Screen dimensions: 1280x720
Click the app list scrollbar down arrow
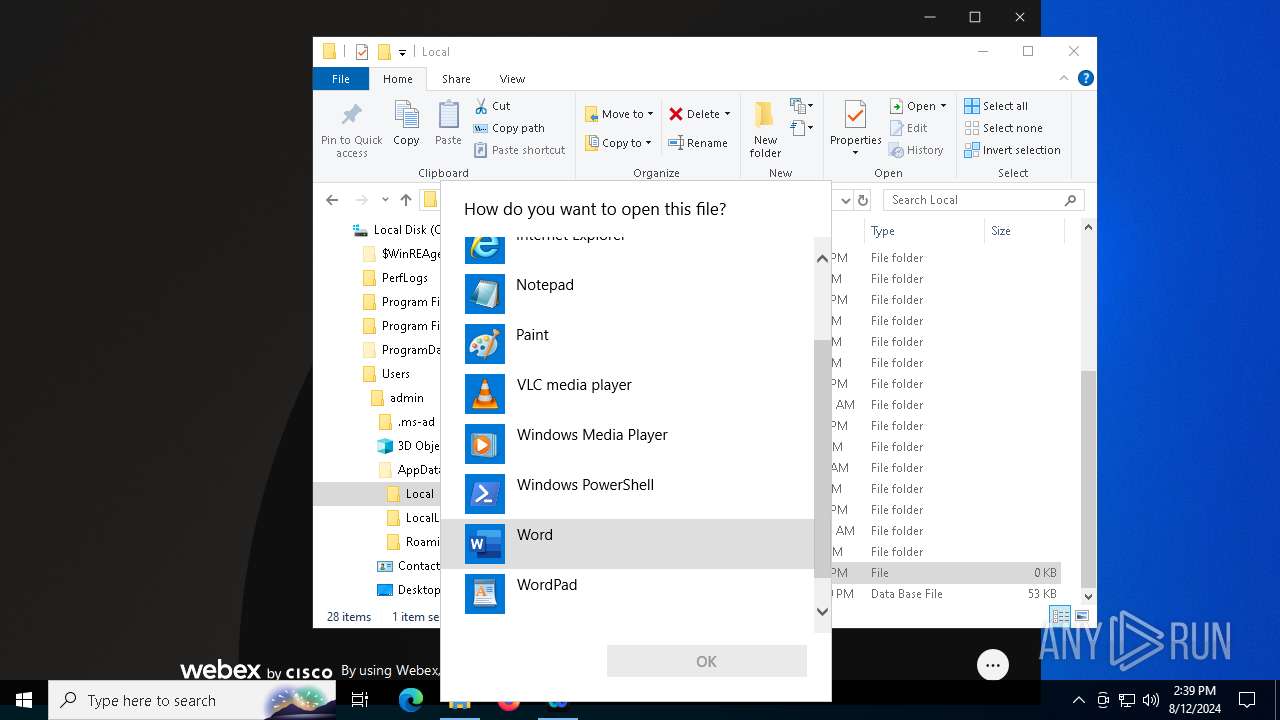pos(822,612)
